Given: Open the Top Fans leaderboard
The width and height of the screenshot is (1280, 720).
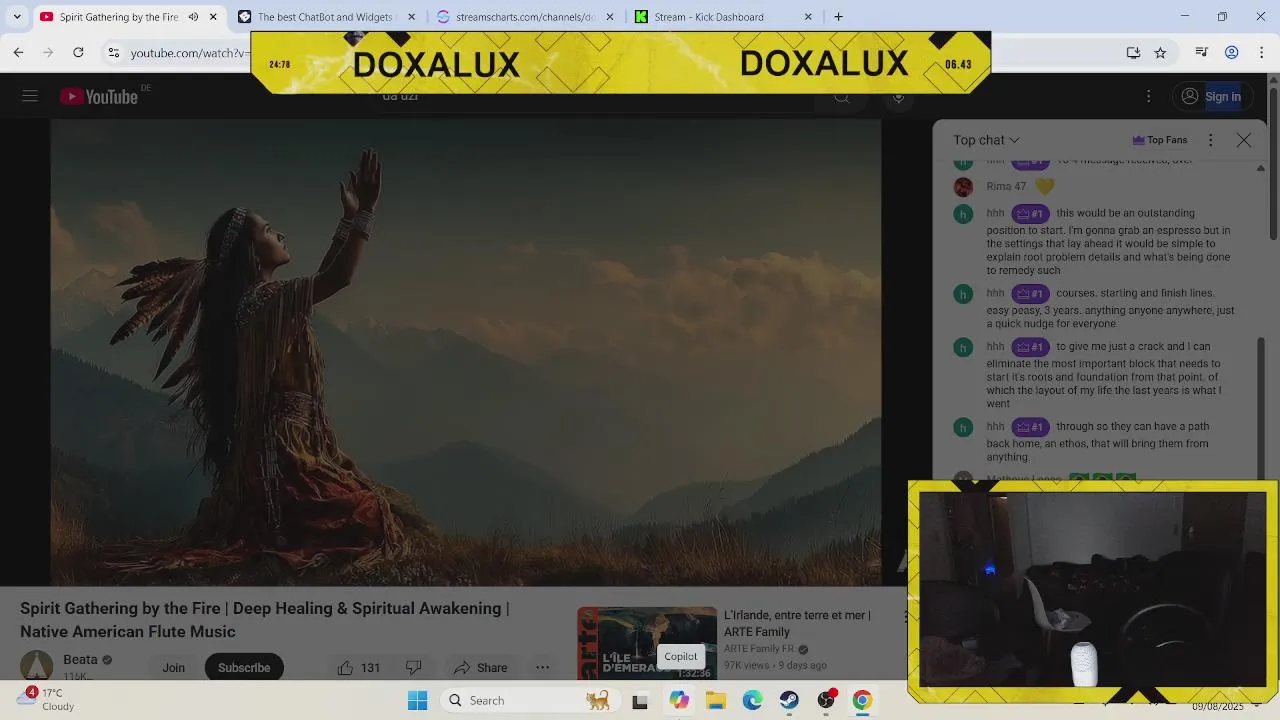Looking at the screenshot, I should (1160, 140).
